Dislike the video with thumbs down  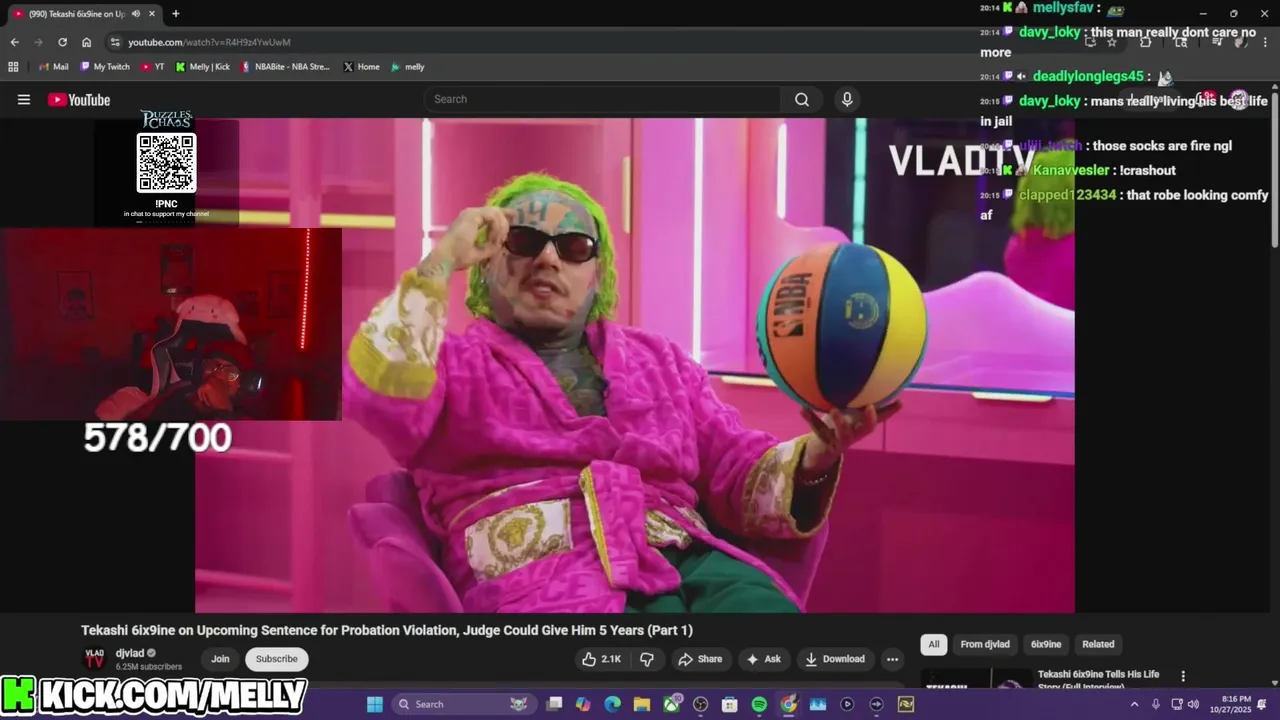647,659
